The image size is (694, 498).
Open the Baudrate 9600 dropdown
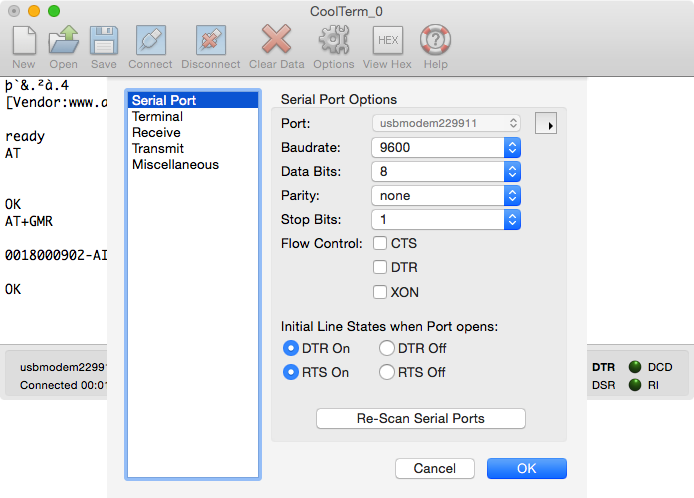point(446,147)
